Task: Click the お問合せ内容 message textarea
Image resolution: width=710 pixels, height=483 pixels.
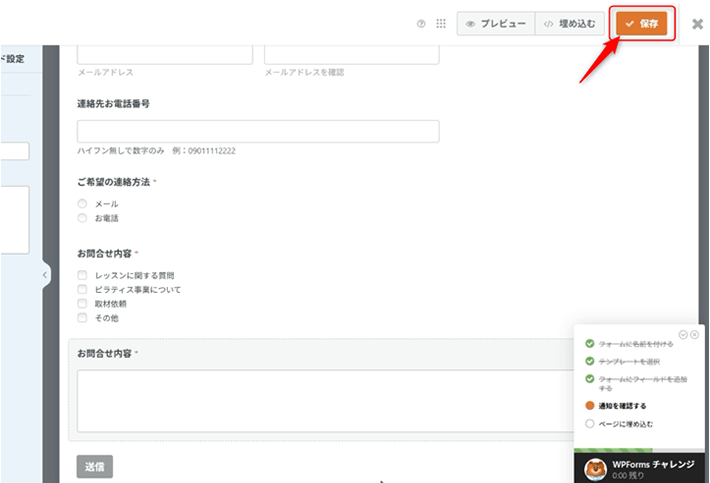Action: (326, 401)
